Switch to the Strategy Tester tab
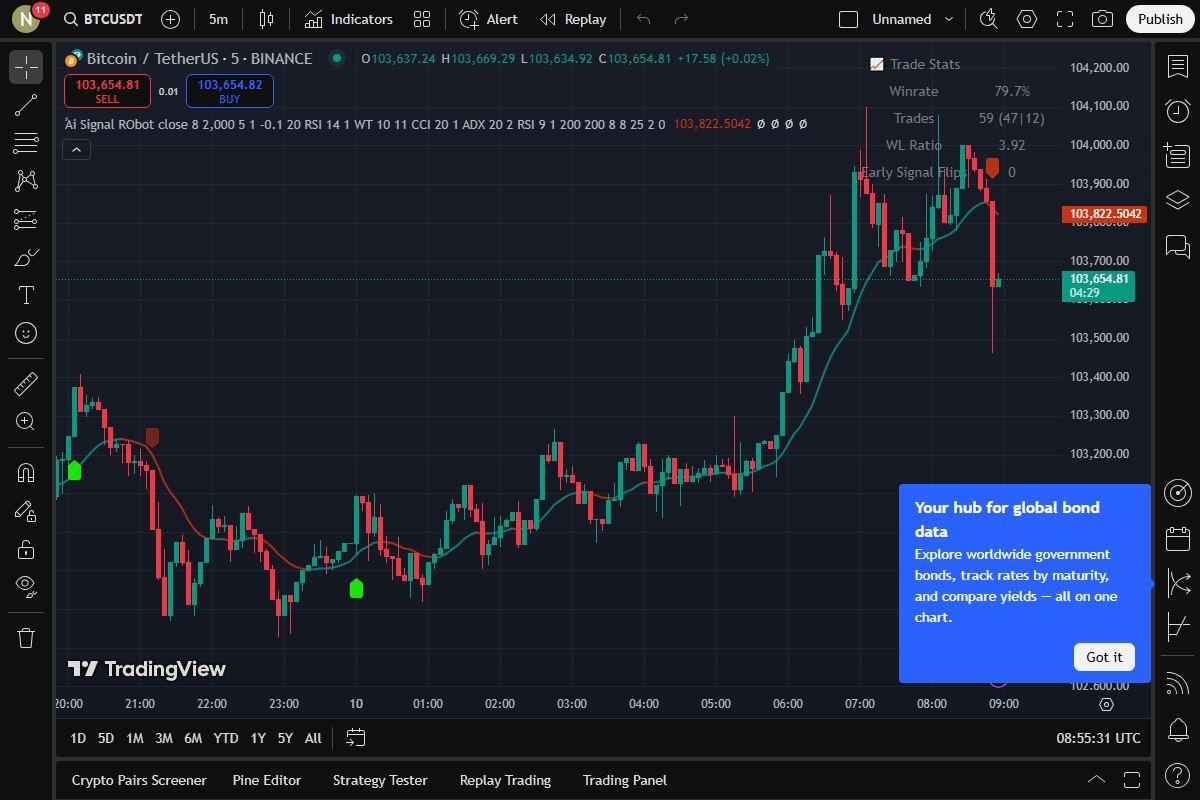Image resolution: width=1200 pixels, height=800 pixels. click(x=380, y=780)
